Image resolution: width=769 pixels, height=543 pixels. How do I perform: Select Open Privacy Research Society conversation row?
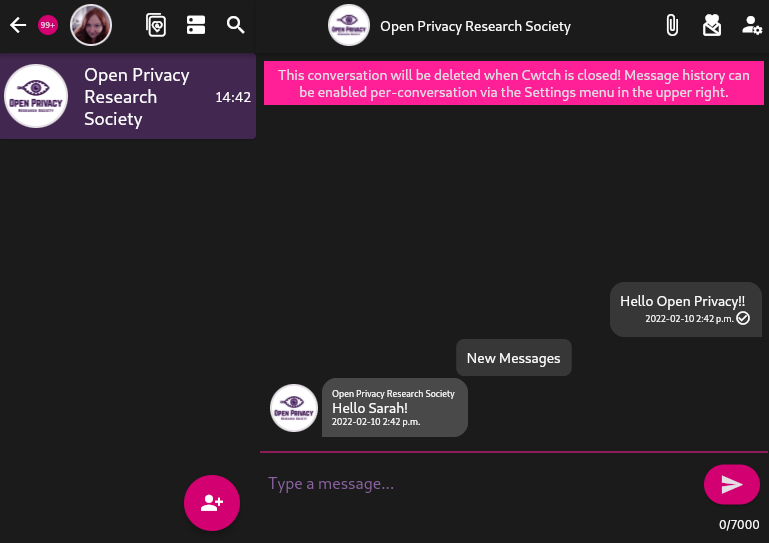click(128, 97)
